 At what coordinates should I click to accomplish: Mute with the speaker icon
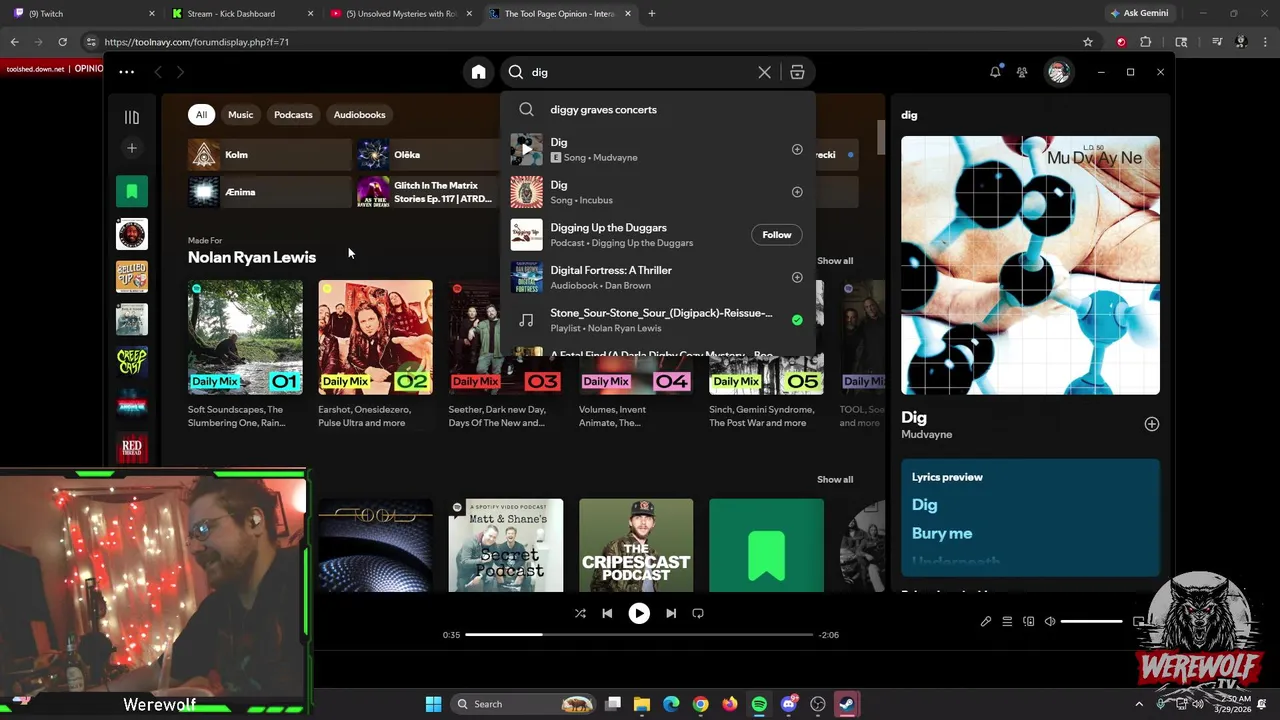(1050, 622)
